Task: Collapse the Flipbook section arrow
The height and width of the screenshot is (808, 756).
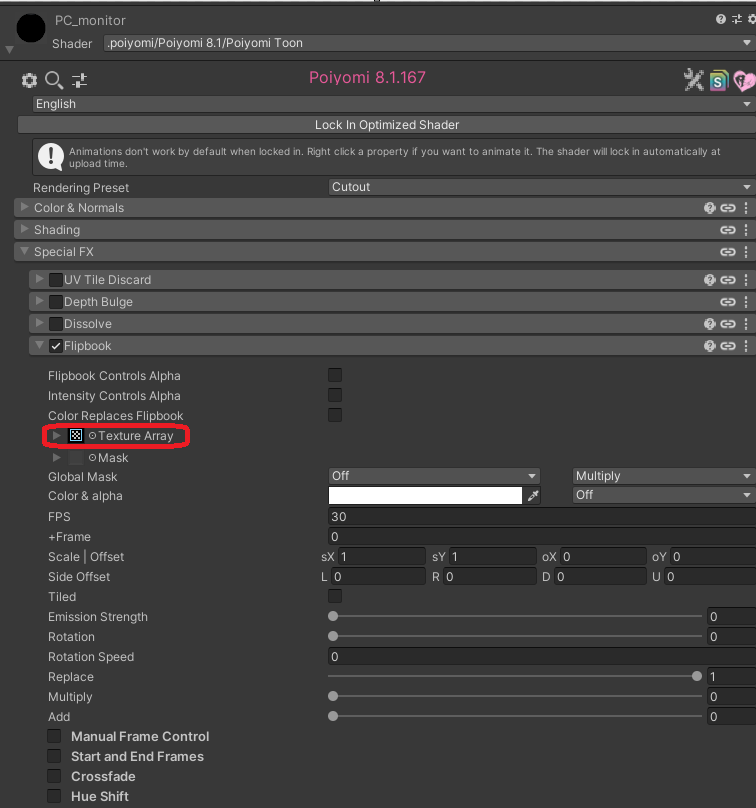Action: 40,345
